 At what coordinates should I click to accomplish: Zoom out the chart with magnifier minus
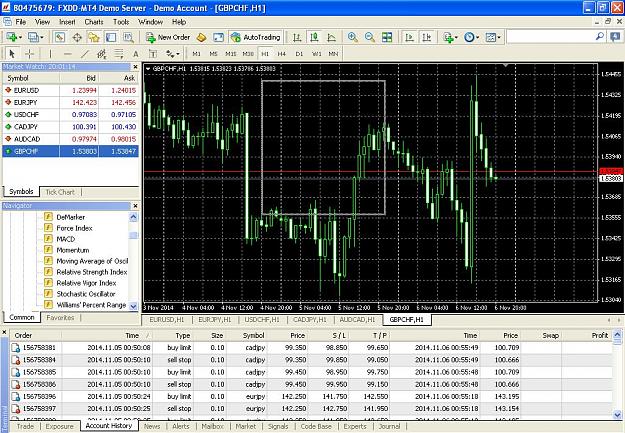click(369, 37)
